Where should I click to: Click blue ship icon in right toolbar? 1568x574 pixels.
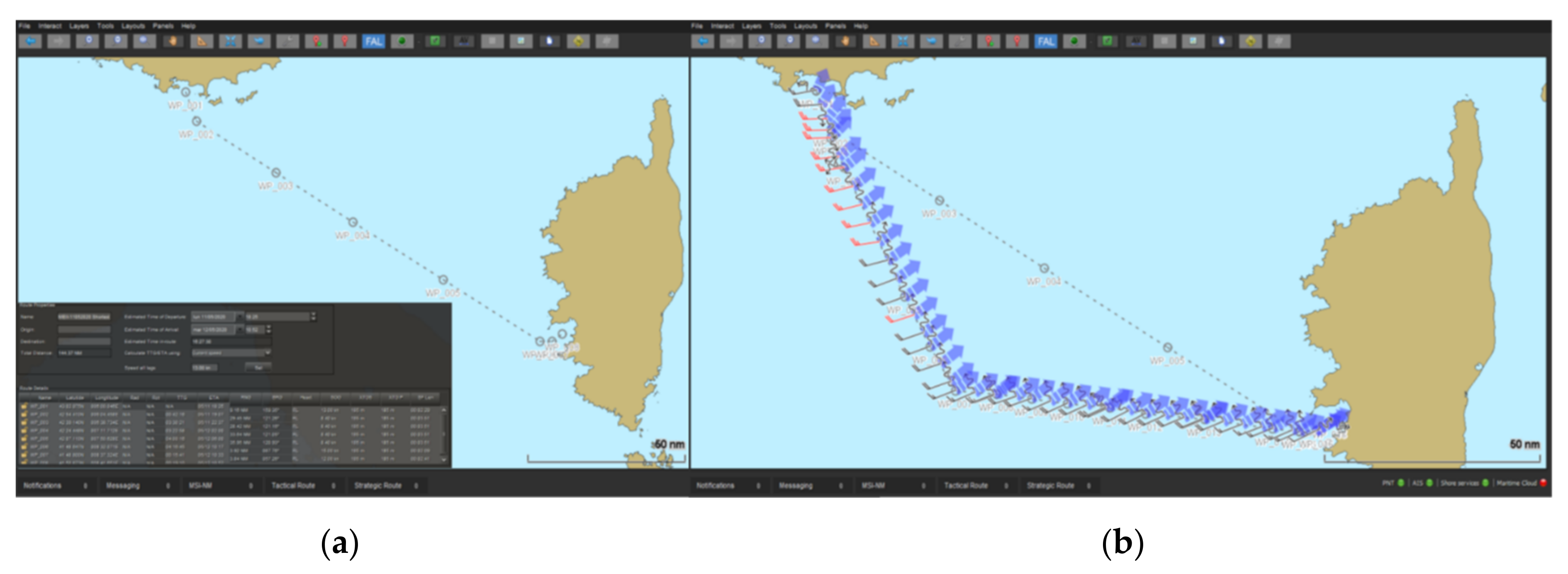[x=931, y=41]
